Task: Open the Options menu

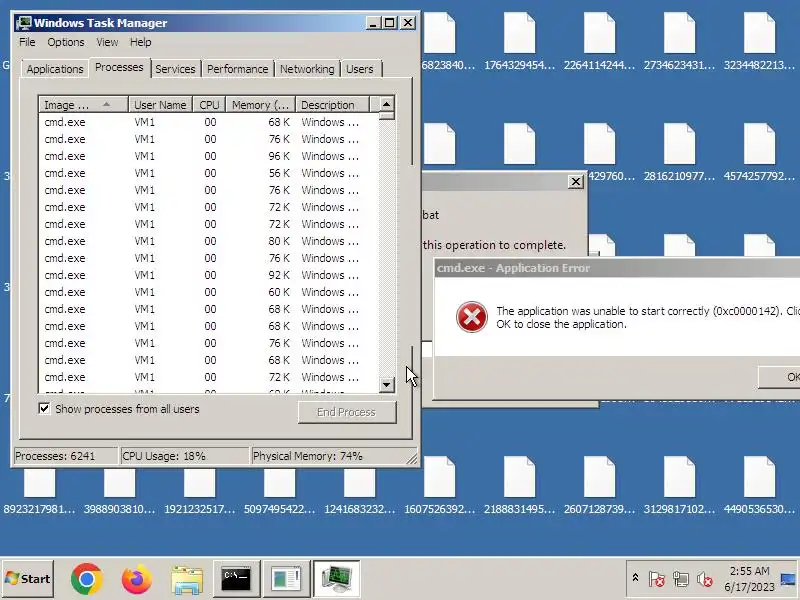Action: coord(66,42)
